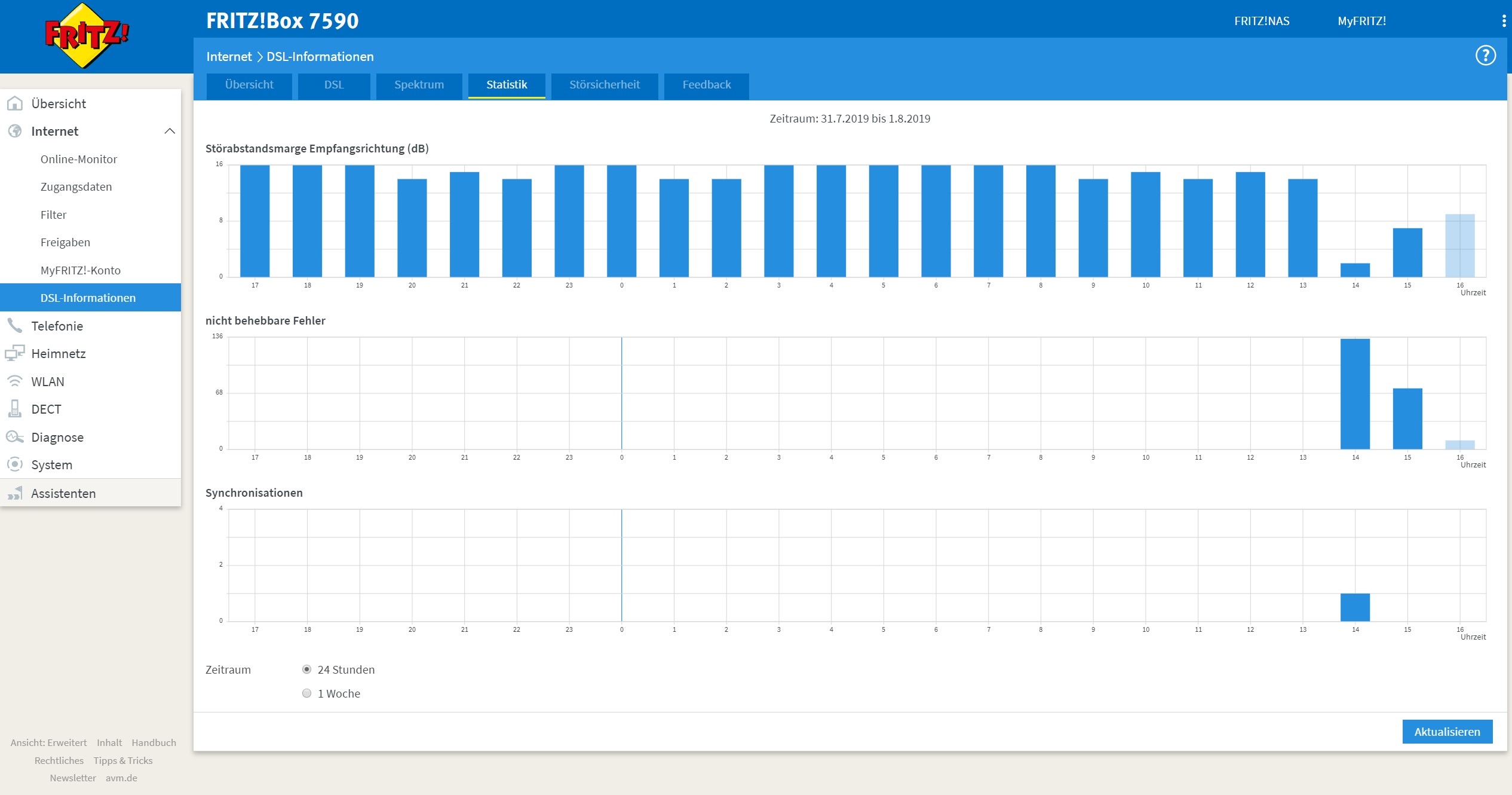Open the avm.de footer link
Image resolution: width=1512 pixels, height=795 pixels.
point(121,778)
